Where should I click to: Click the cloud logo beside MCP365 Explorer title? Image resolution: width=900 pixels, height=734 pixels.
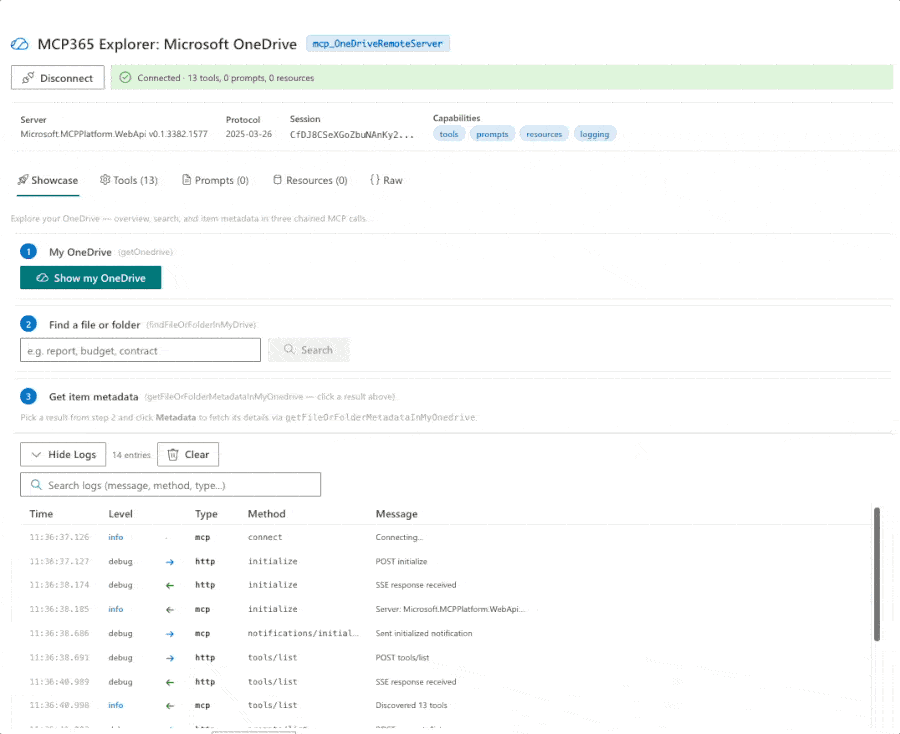[18, 44]
